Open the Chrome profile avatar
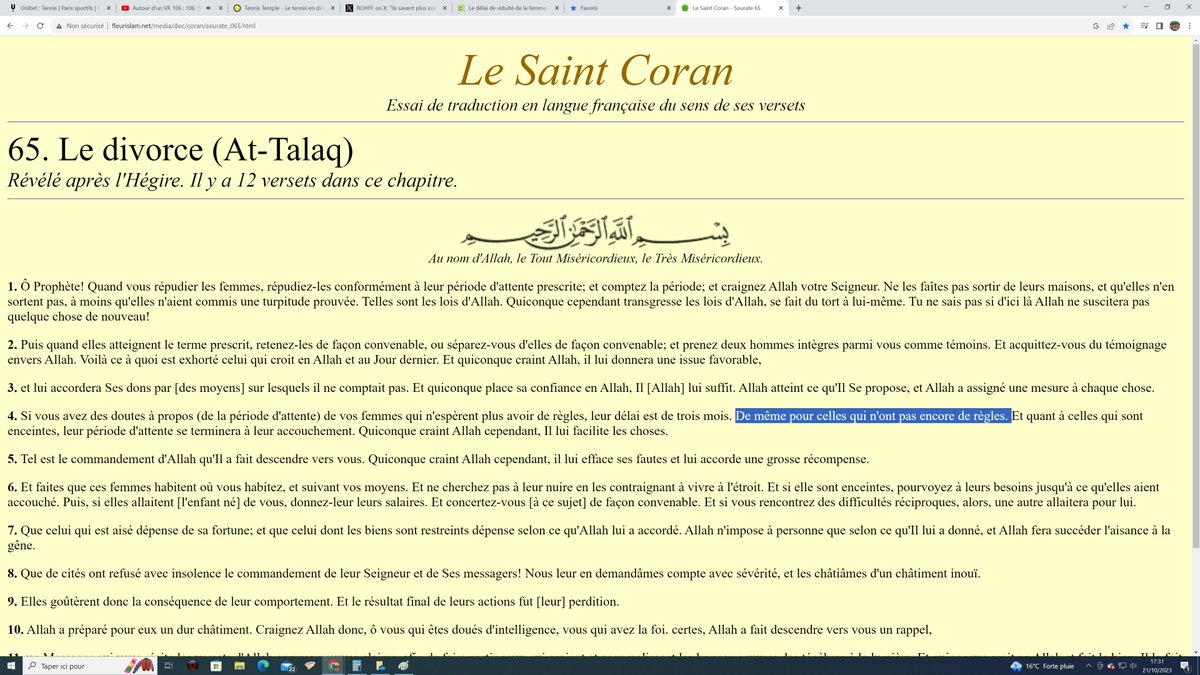1200x675 pixels. (x=1174, y=25)
